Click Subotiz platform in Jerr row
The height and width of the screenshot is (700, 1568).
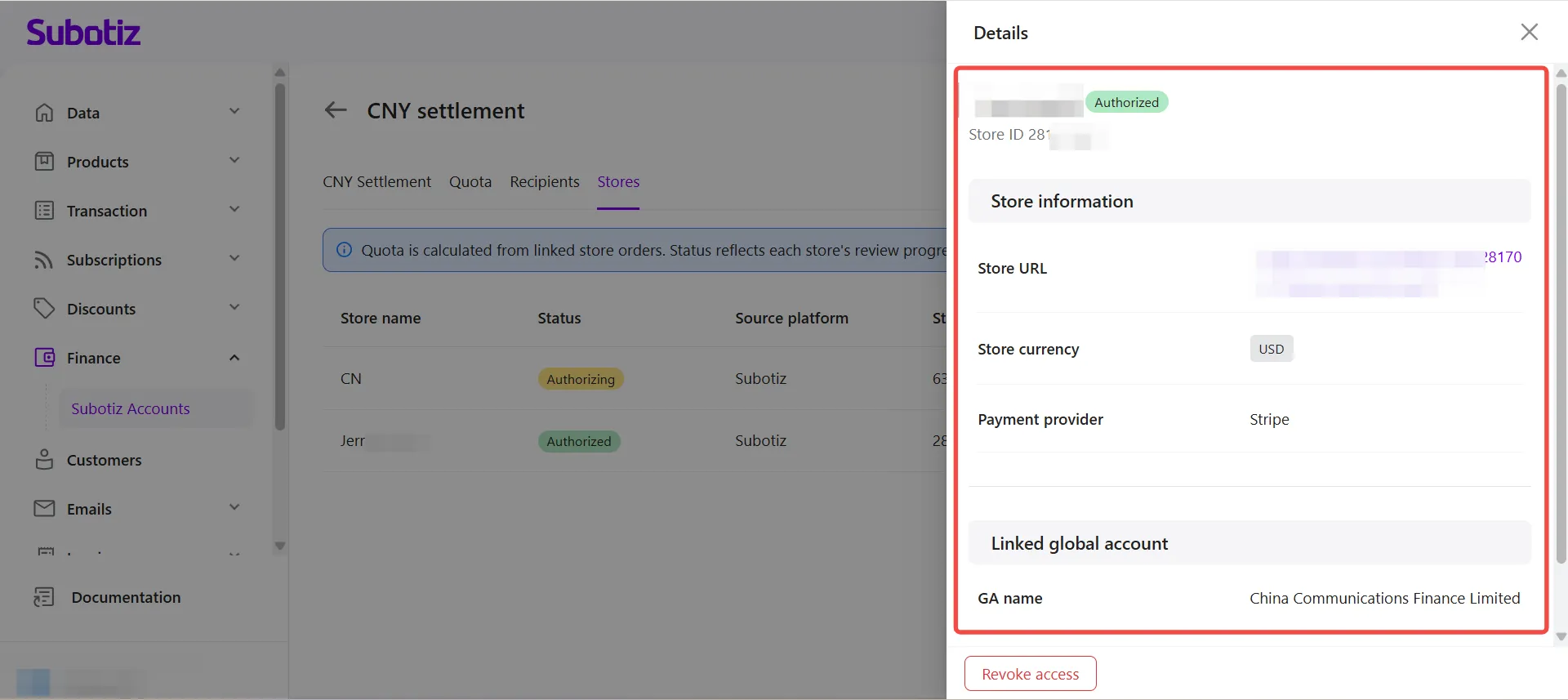760,440
